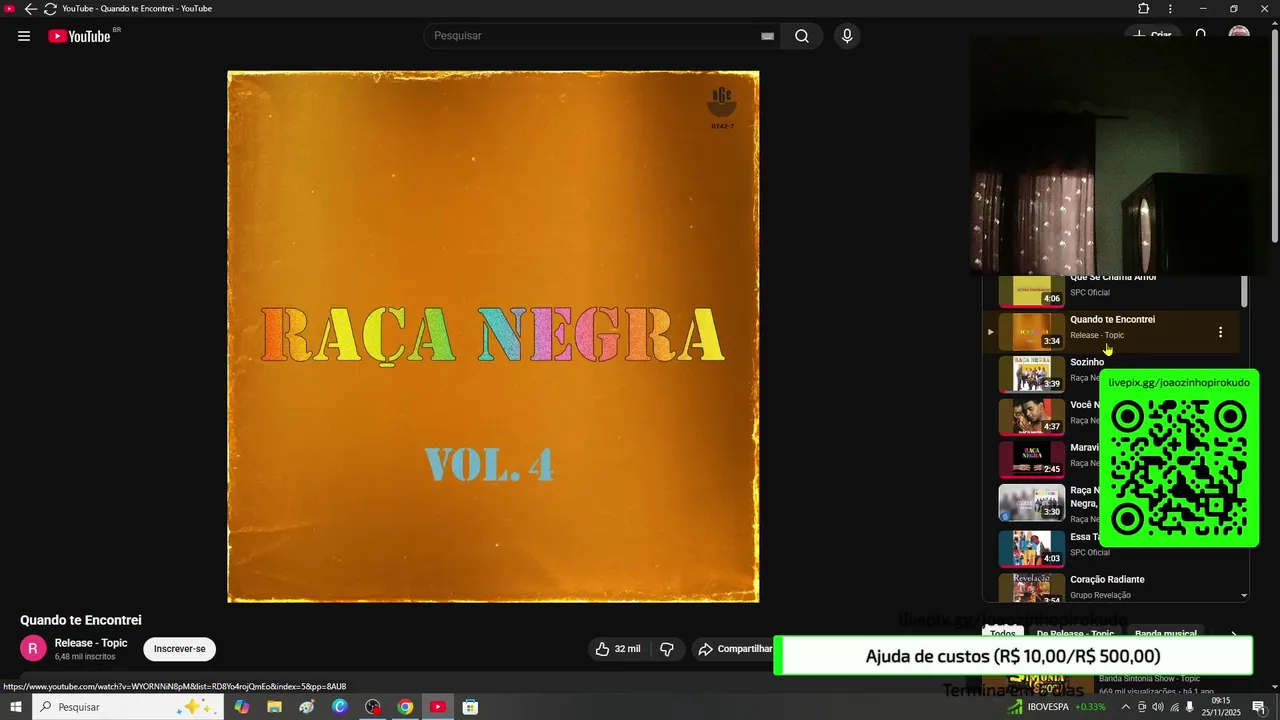Subscribe with the Inscrever-se button
The height and width of the screenshot is (720, 1280).
179,649
